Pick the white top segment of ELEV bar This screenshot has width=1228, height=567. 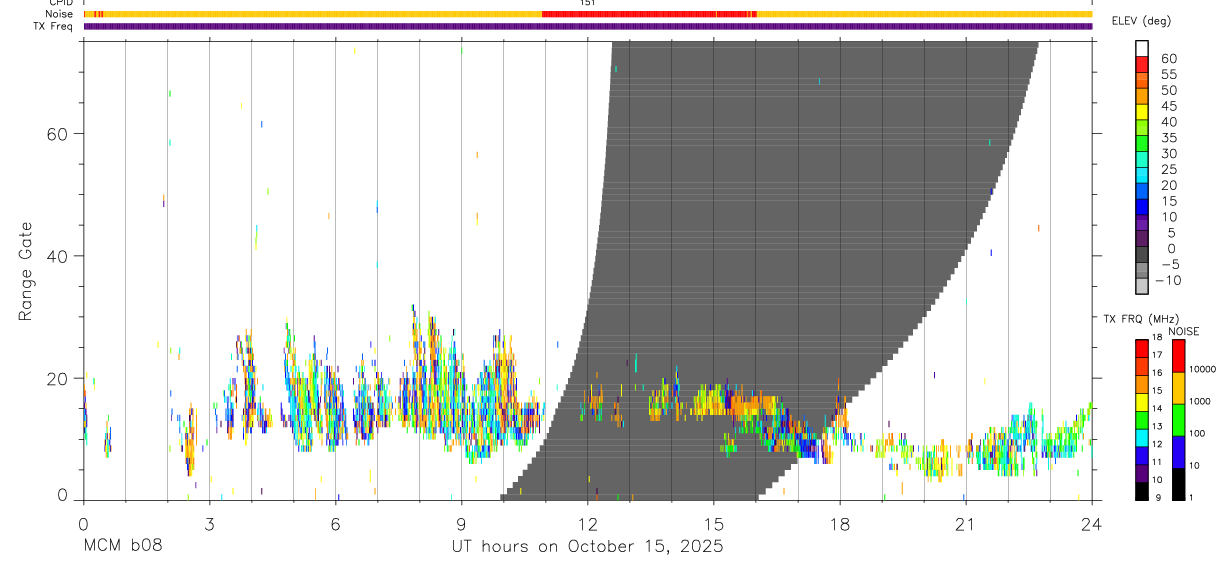point(1142,48)
